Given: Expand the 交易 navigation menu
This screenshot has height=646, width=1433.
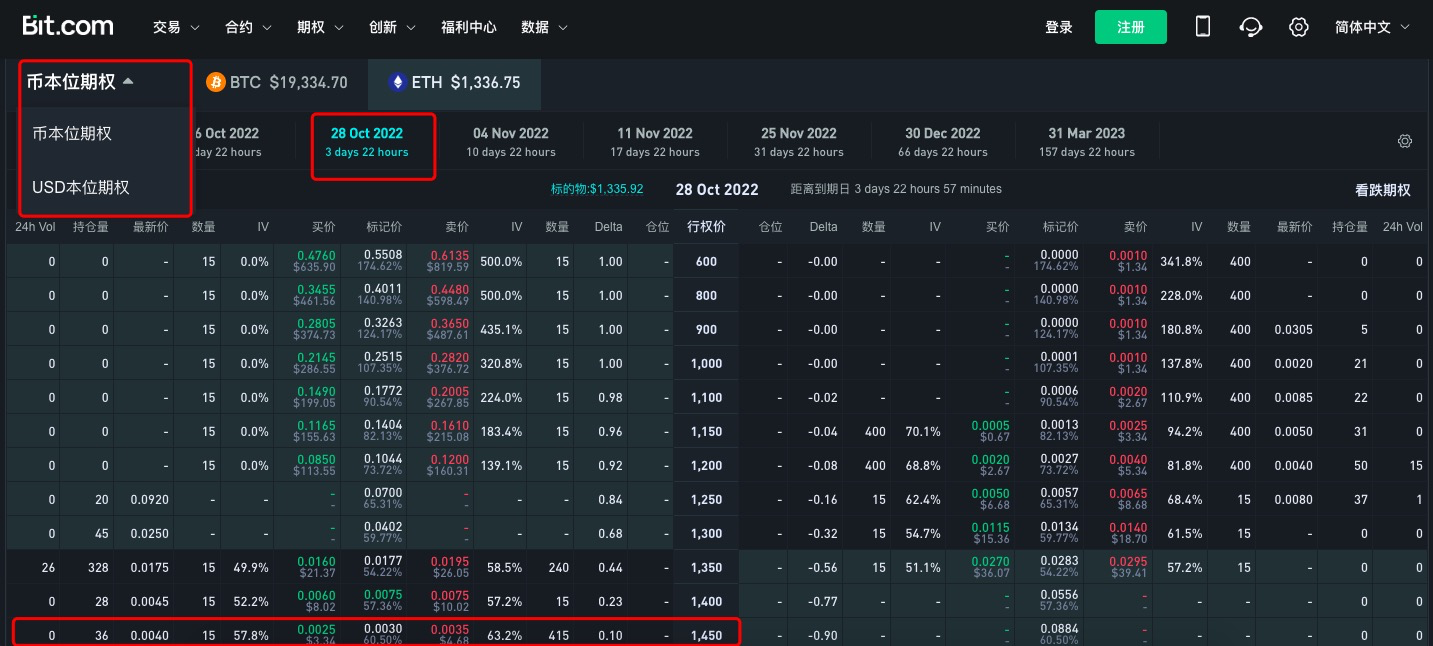Looking at the screenshot, I should [x=176, y=28].
